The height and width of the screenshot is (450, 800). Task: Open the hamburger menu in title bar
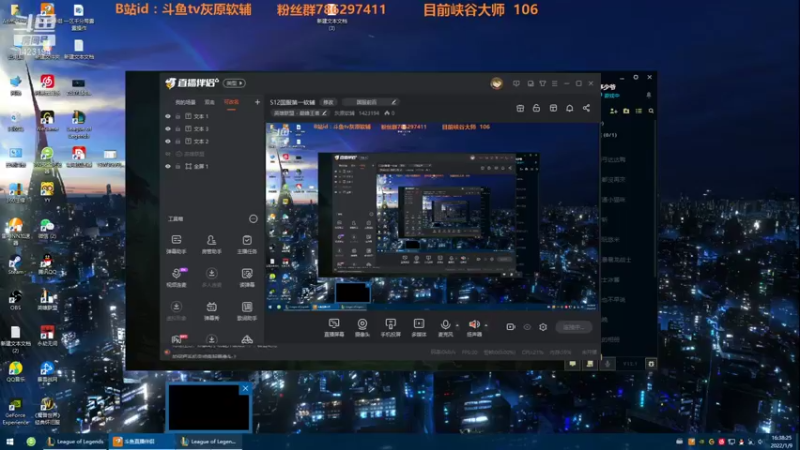pos(555,83)
